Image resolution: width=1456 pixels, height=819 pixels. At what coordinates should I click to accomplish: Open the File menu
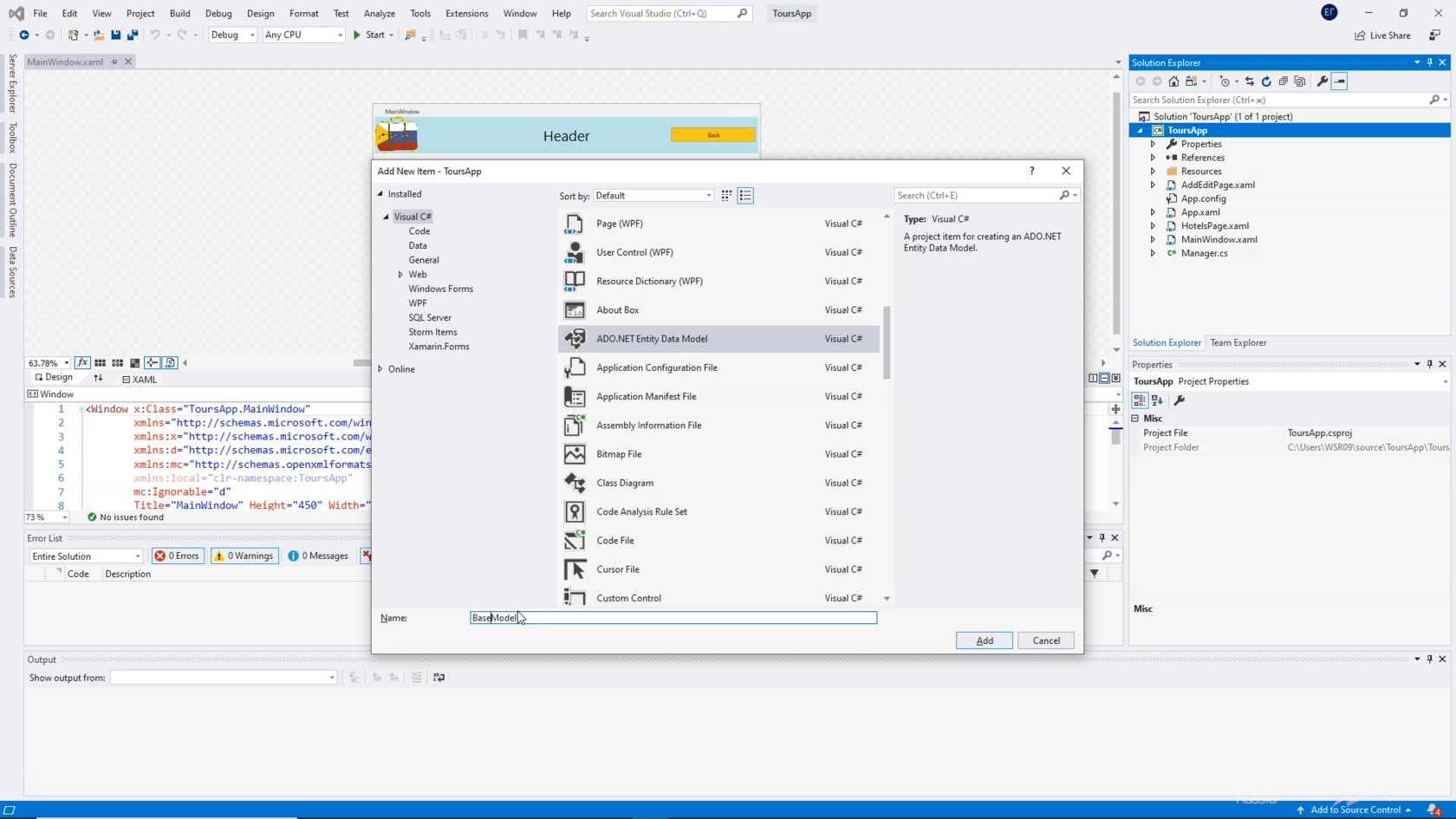(x=40, y=13)
